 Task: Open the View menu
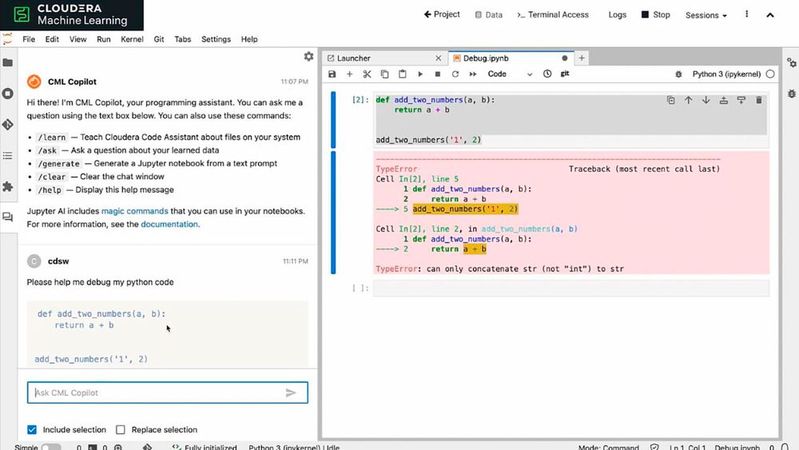point(78,39)
